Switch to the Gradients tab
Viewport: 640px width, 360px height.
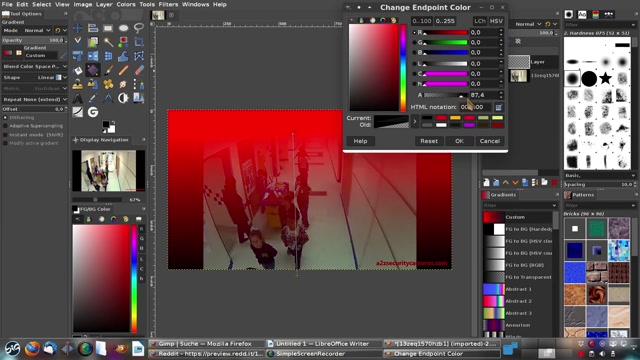pos(499,195)
